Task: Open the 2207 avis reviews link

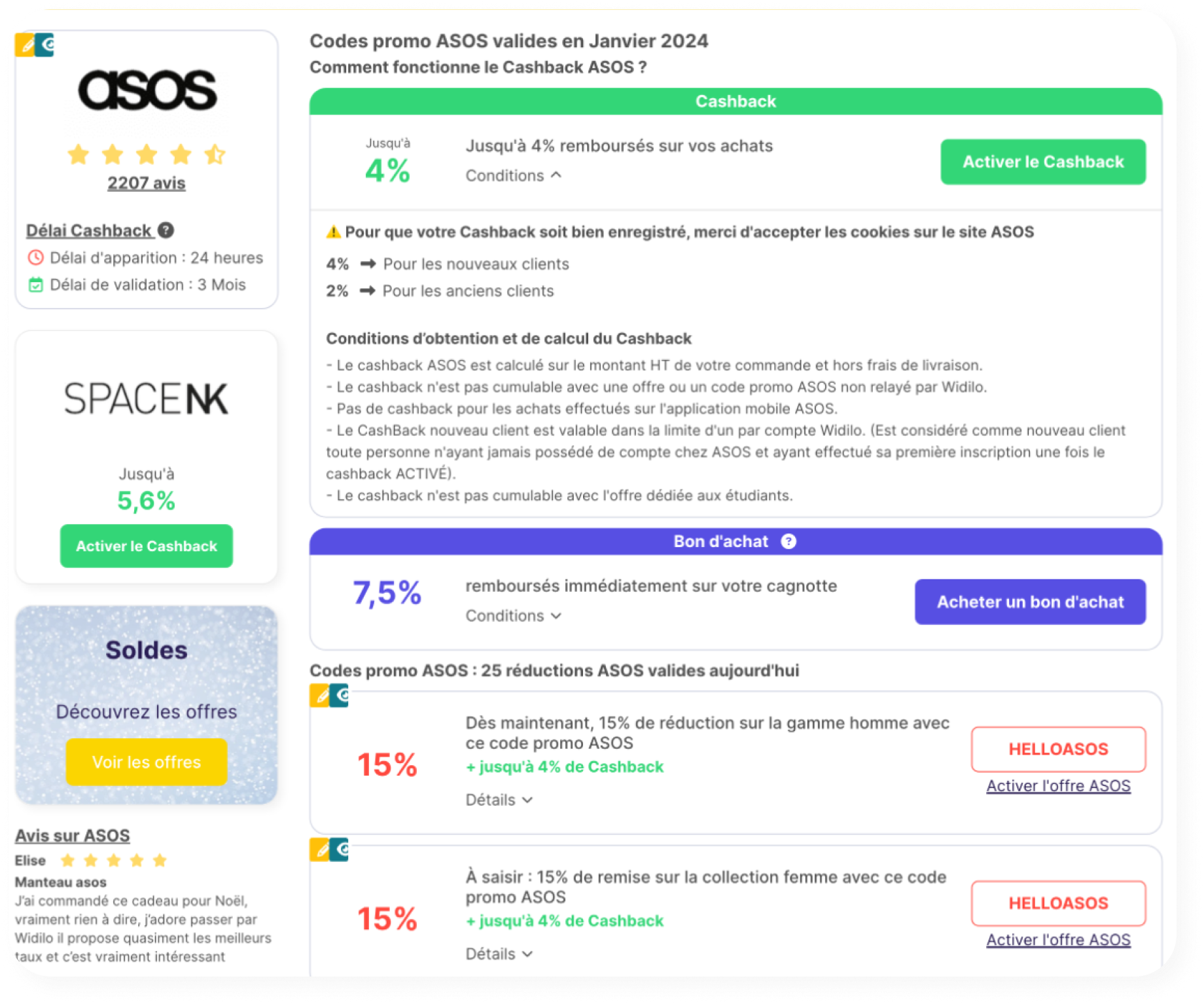Action: pos(147,183)
